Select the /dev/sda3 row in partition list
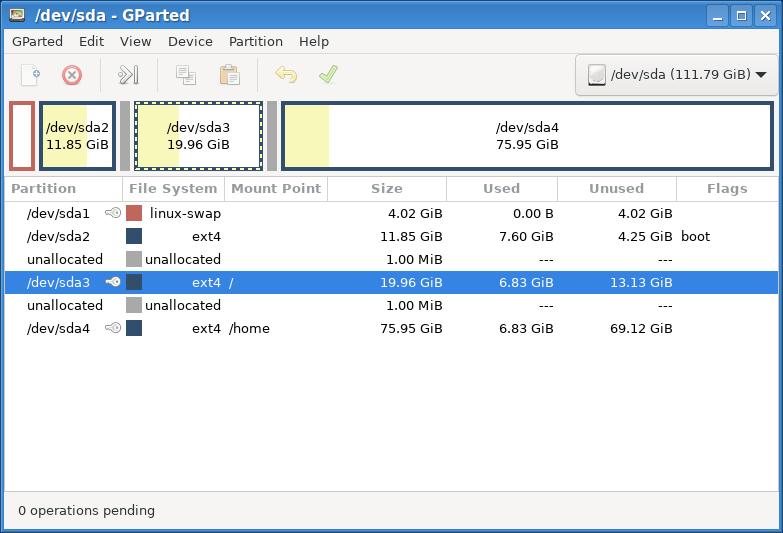783x533 pixels. 392,282
